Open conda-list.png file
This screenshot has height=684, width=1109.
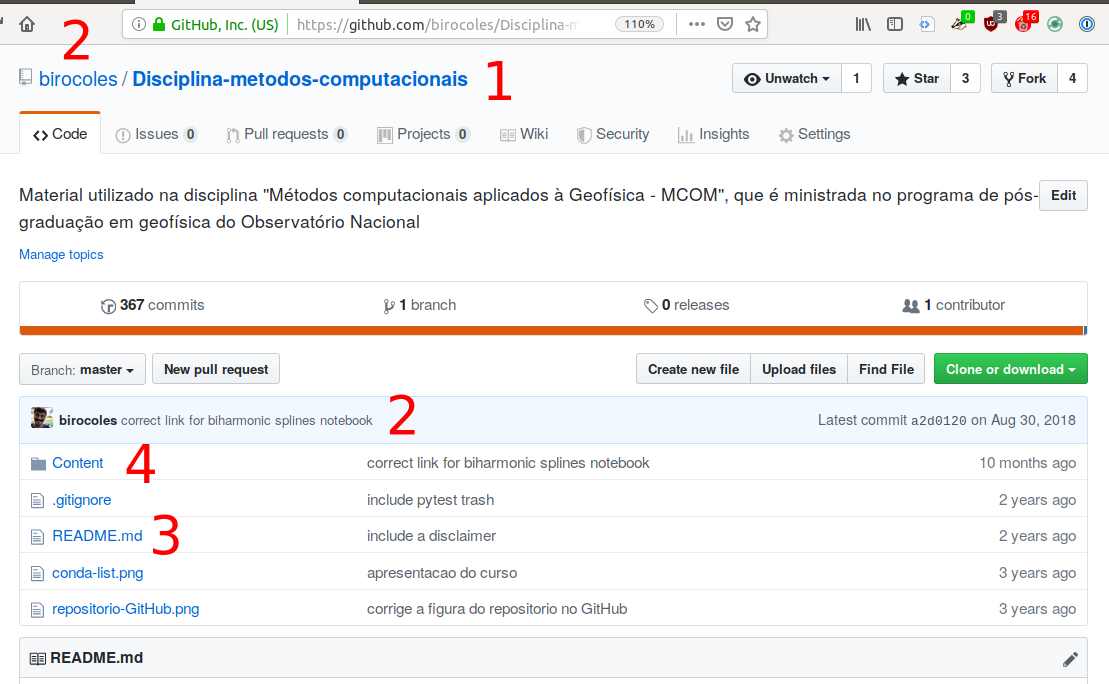98,573
